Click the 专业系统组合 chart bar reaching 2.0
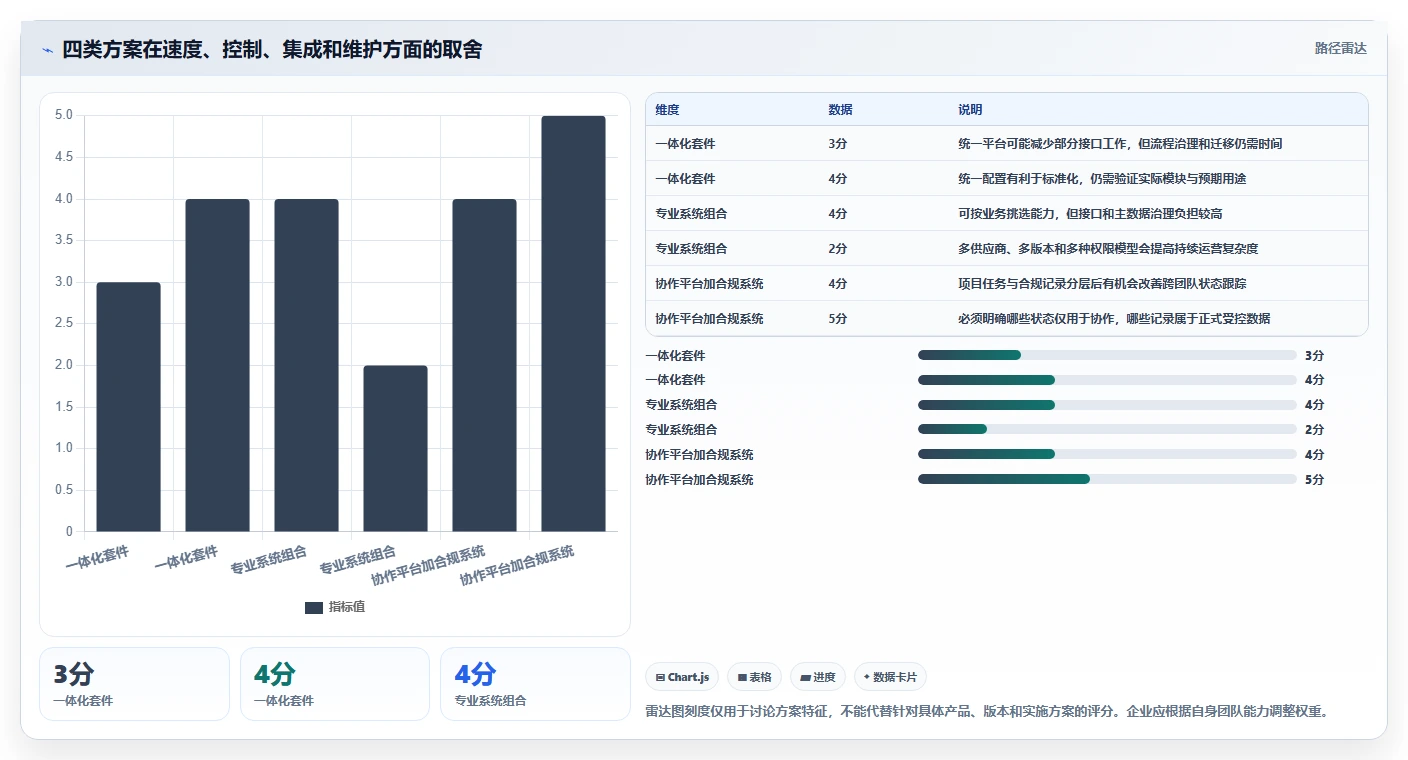 (x=395, y=449)
